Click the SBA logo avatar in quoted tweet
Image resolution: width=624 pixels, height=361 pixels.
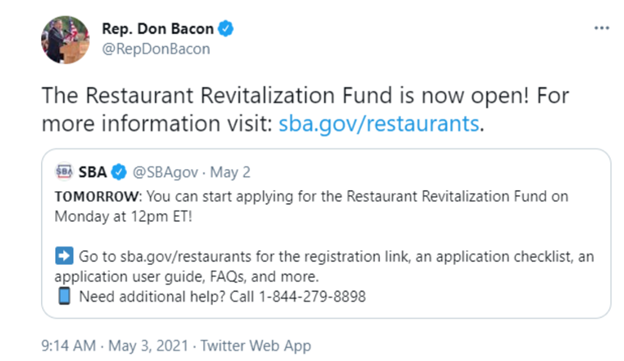coord(64,172)
